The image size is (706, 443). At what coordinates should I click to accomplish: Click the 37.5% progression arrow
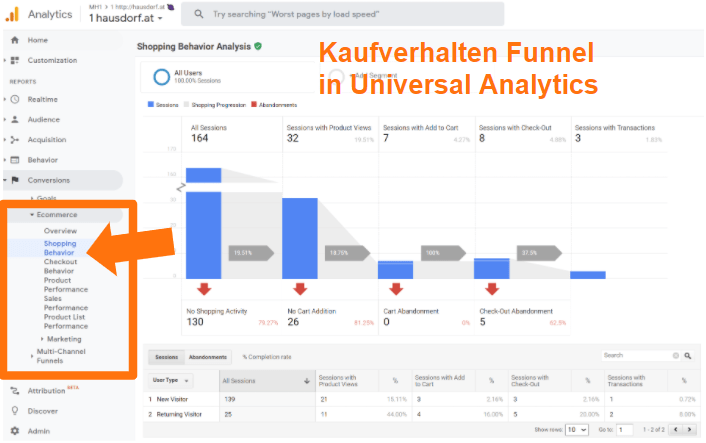pos(539,253)
